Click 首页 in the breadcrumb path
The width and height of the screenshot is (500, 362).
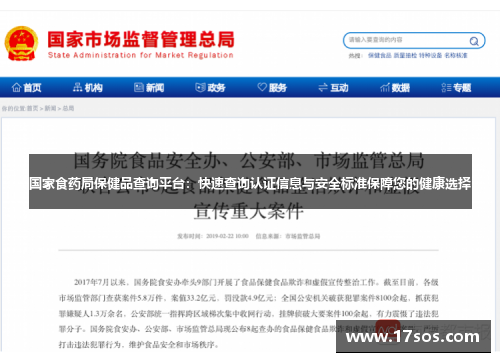(32, 108)
